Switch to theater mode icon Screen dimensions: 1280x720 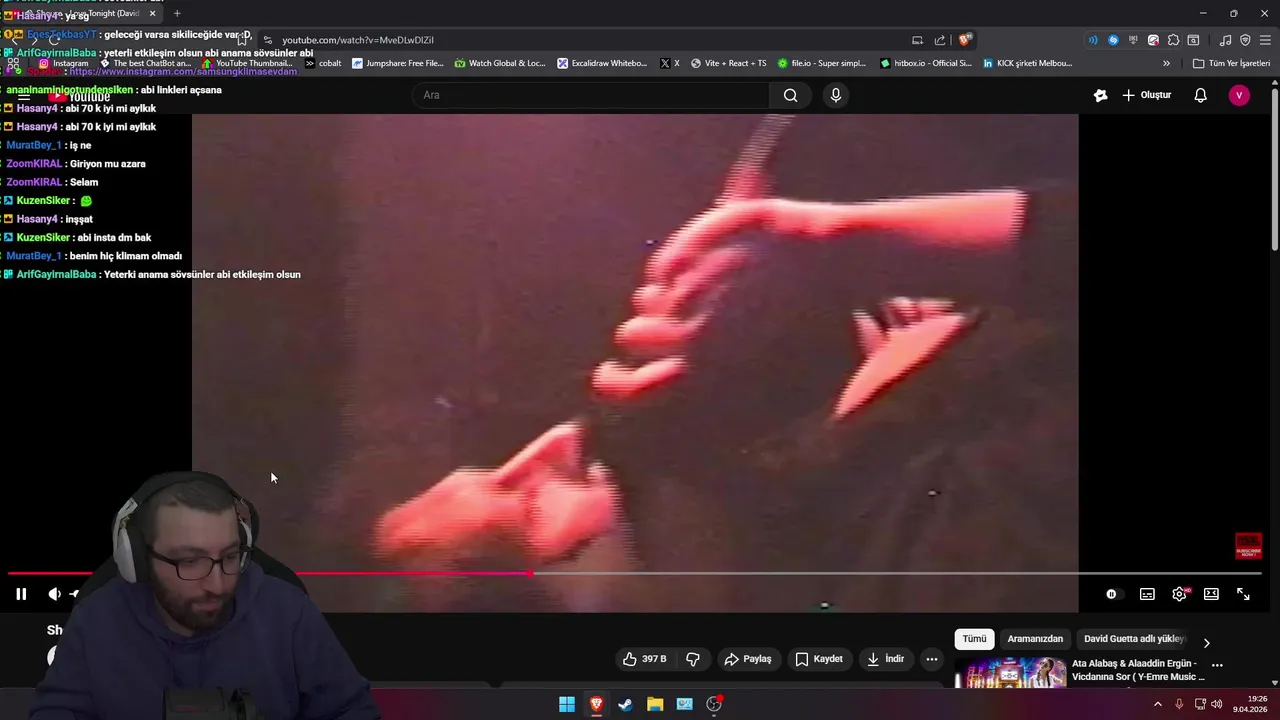click(1211, 594)
